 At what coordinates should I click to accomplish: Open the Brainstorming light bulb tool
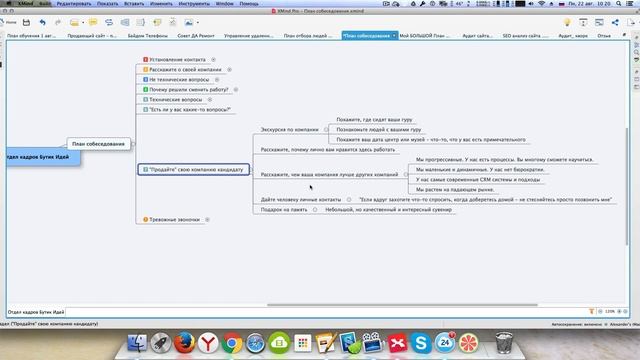pyautogui.click(x=567, y=22)
